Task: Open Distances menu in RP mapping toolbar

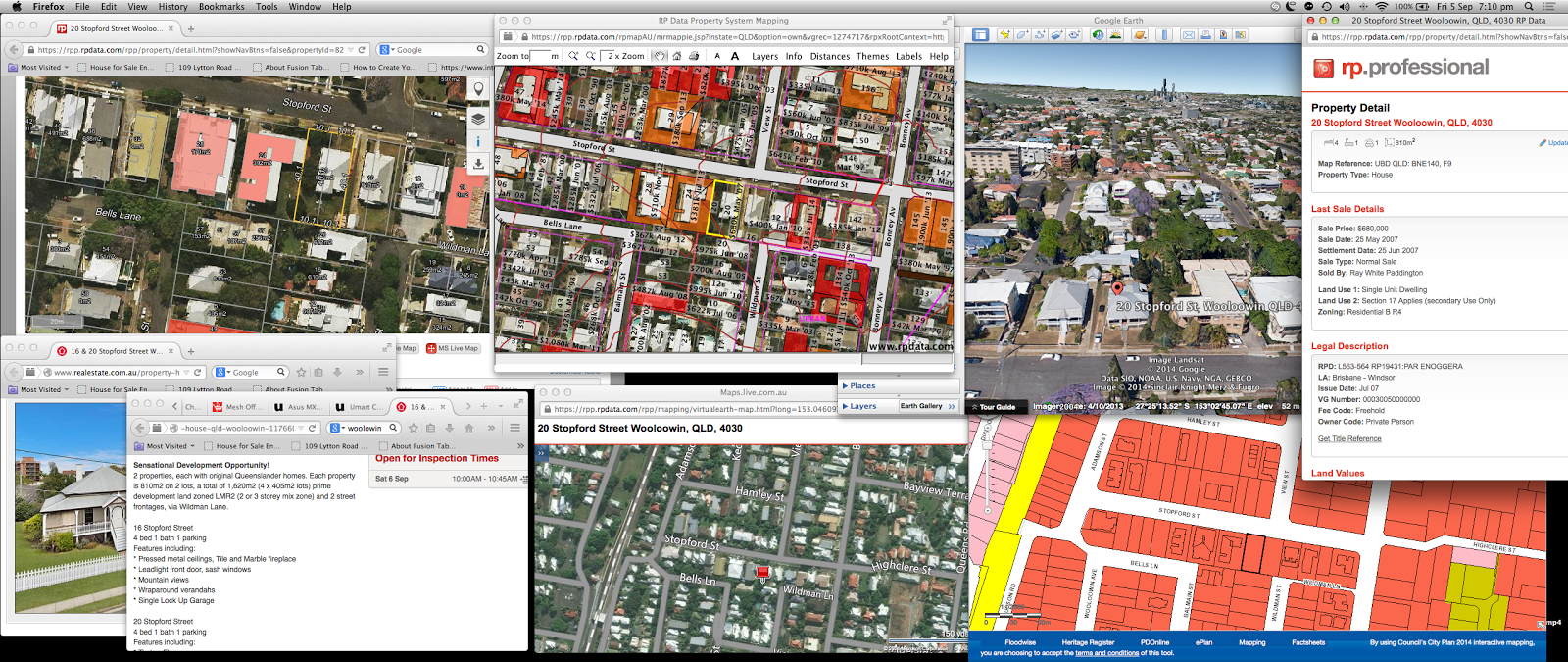Action: tap(830, 56)
